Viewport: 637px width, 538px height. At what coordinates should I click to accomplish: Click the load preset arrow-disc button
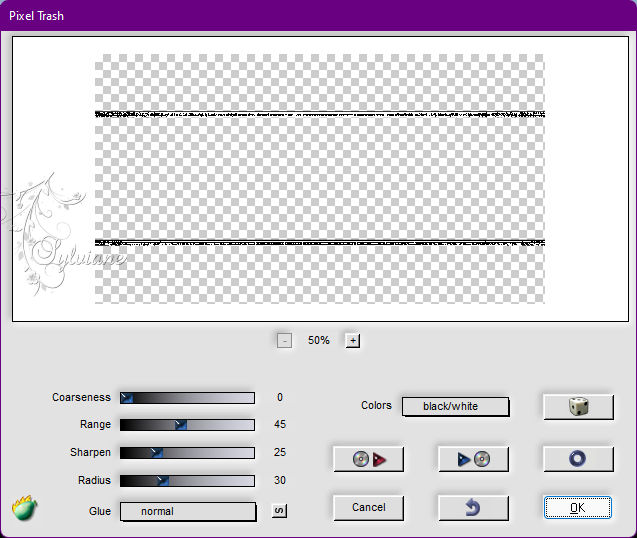[x=473, y=459]
